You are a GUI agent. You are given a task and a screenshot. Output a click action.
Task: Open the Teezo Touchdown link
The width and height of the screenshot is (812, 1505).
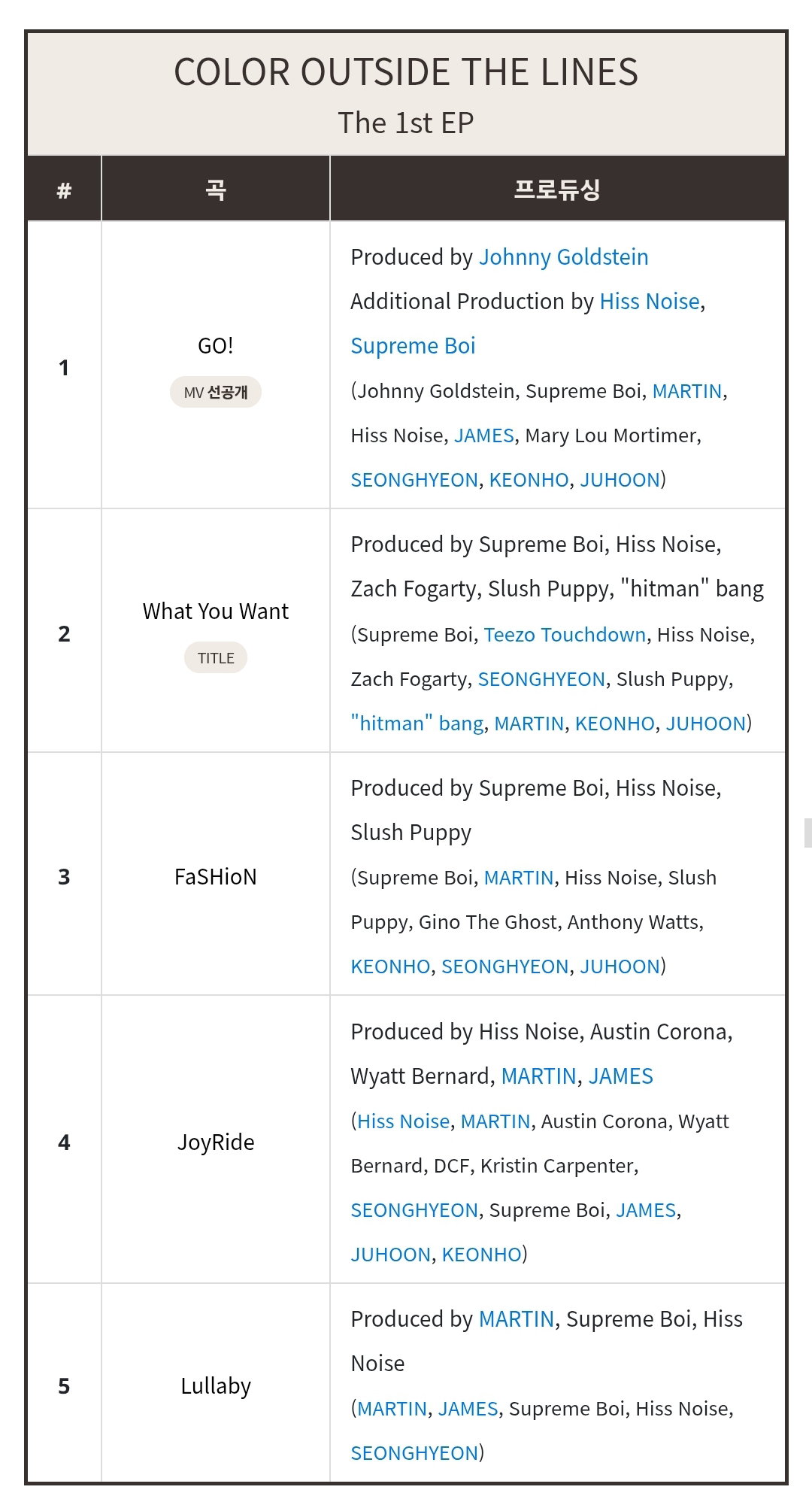click(565, 635)
